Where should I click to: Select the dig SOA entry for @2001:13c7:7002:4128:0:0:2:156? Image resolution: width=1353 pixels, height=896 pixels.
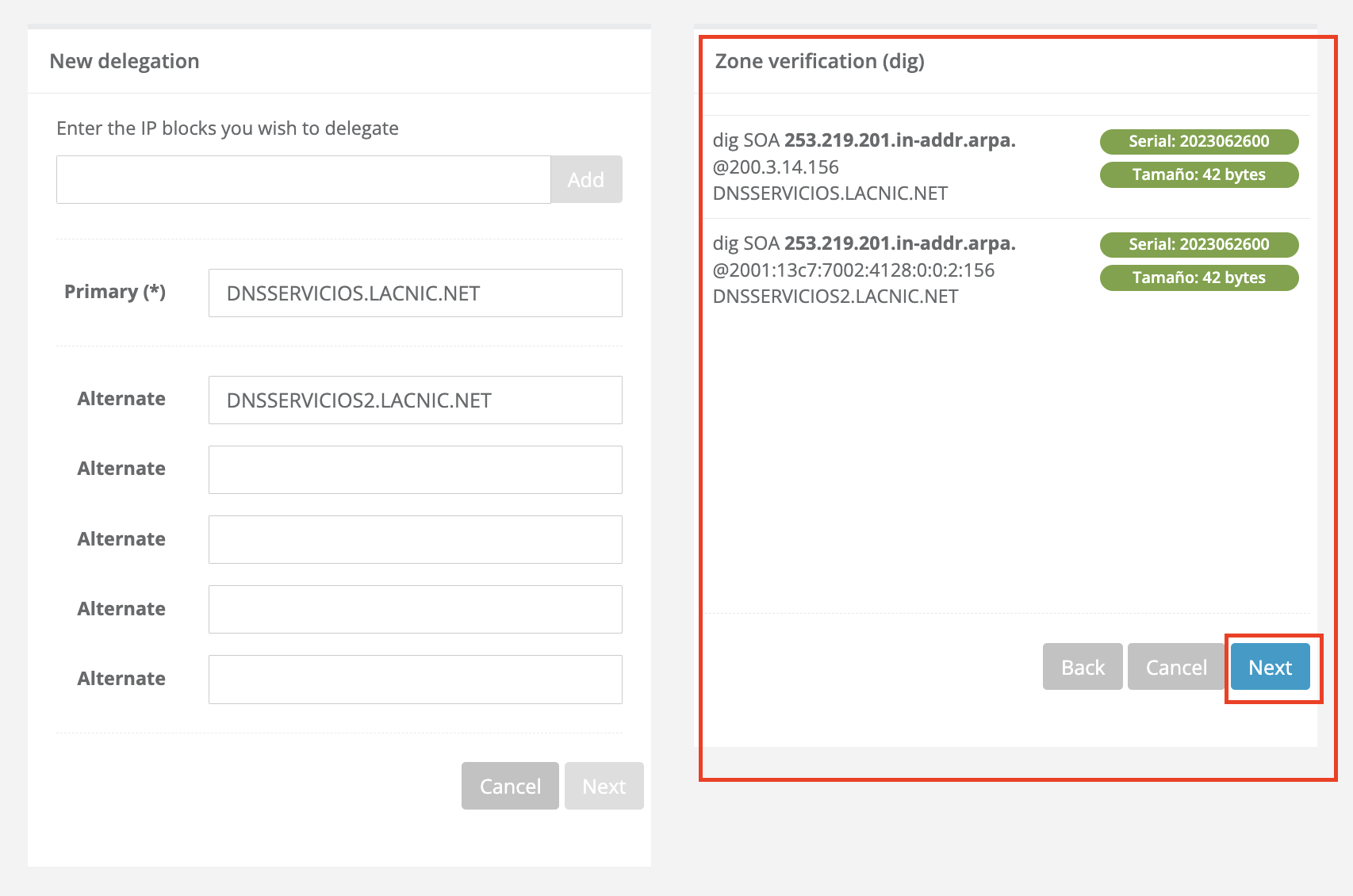[x=864, y=270]
